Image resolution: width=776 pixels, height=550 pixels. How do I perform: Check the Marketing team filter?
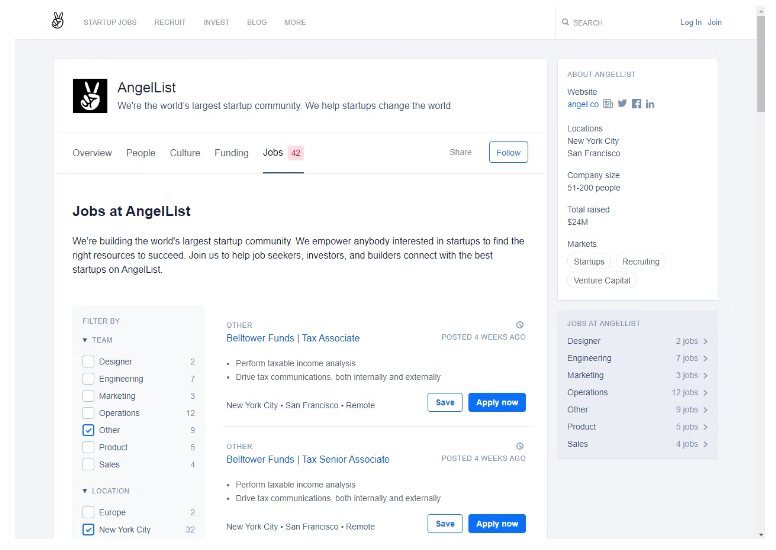coord(88,396)
